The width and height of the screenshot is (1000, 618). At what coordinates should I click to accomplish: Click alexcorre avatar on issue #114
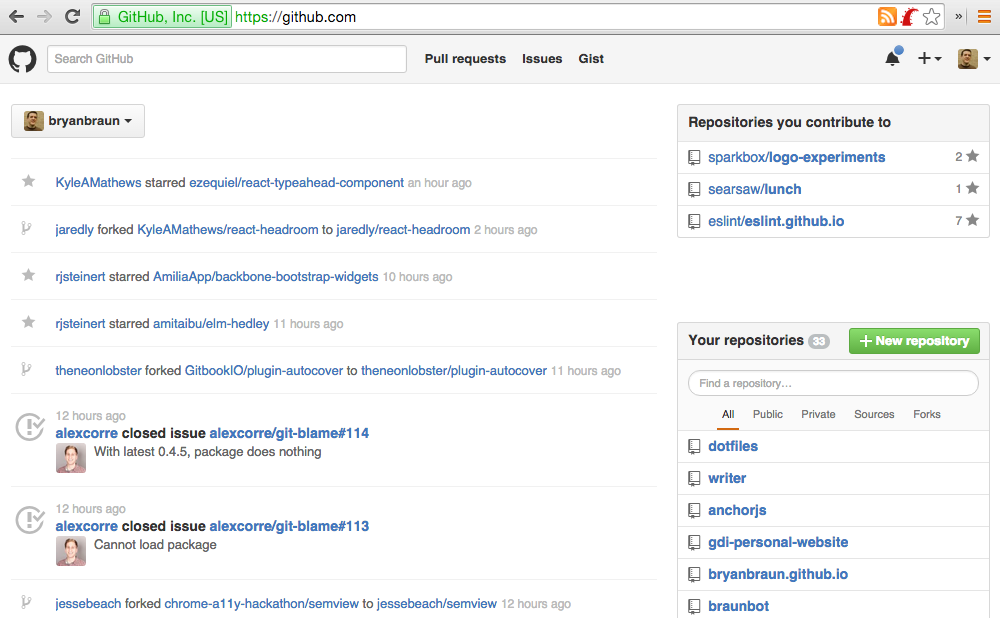click(71, 458)
